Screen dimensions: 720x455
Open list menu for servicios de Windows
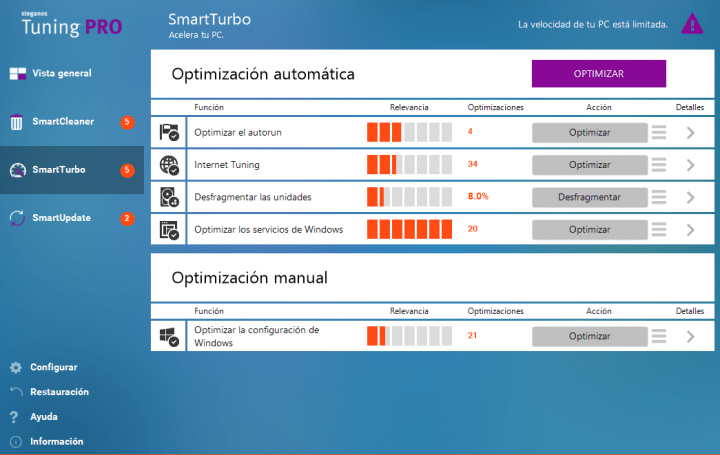659,230
